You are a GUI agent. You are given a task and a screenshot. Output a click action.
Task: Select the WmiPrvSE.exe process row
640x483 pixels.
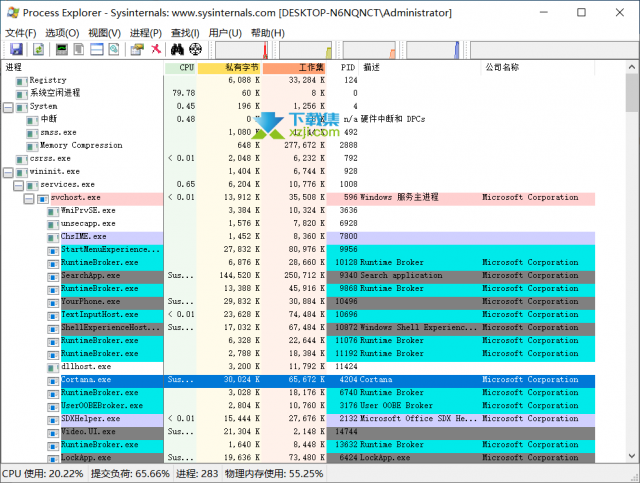(x=298, y=210)
